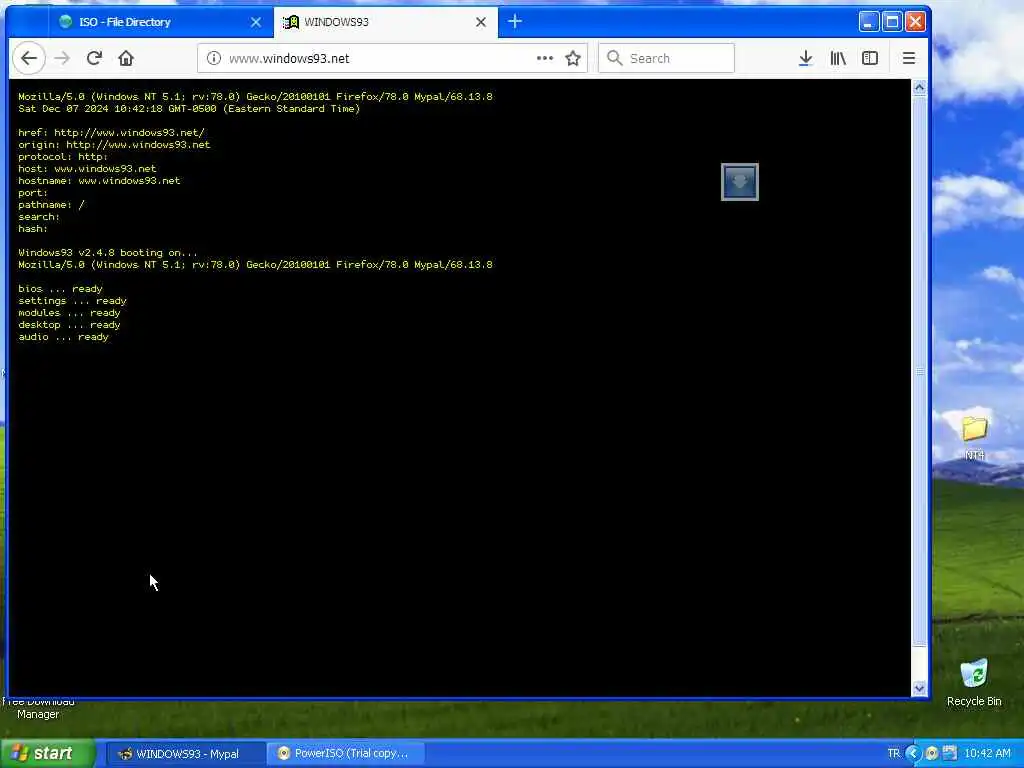Click the 'Sat Dec 07 2024' timestamp line
Screen dimensions: 1024x768
point(189,109)
